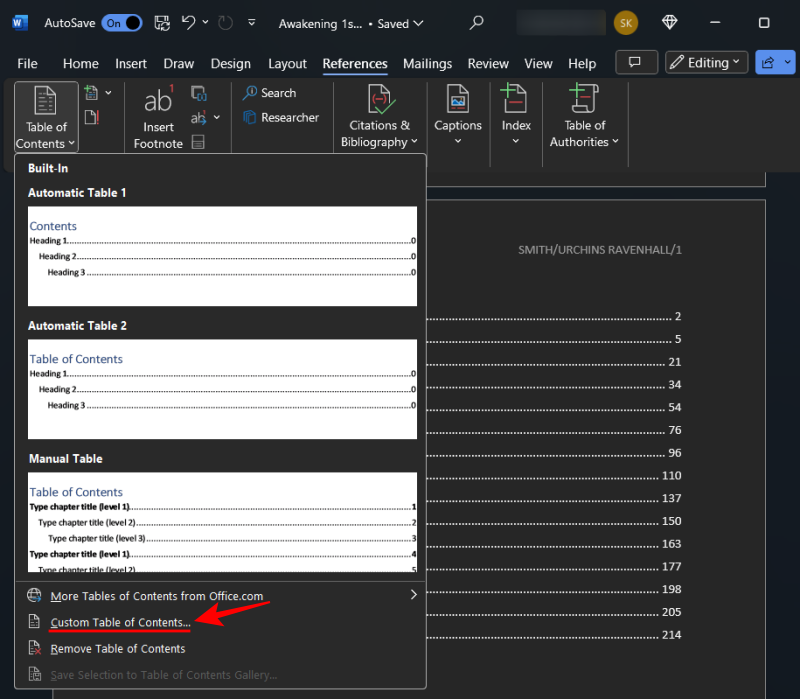Open the Comments speech bubble button
The height and width of the screenshot is (699, 800).
coord(635,63)
